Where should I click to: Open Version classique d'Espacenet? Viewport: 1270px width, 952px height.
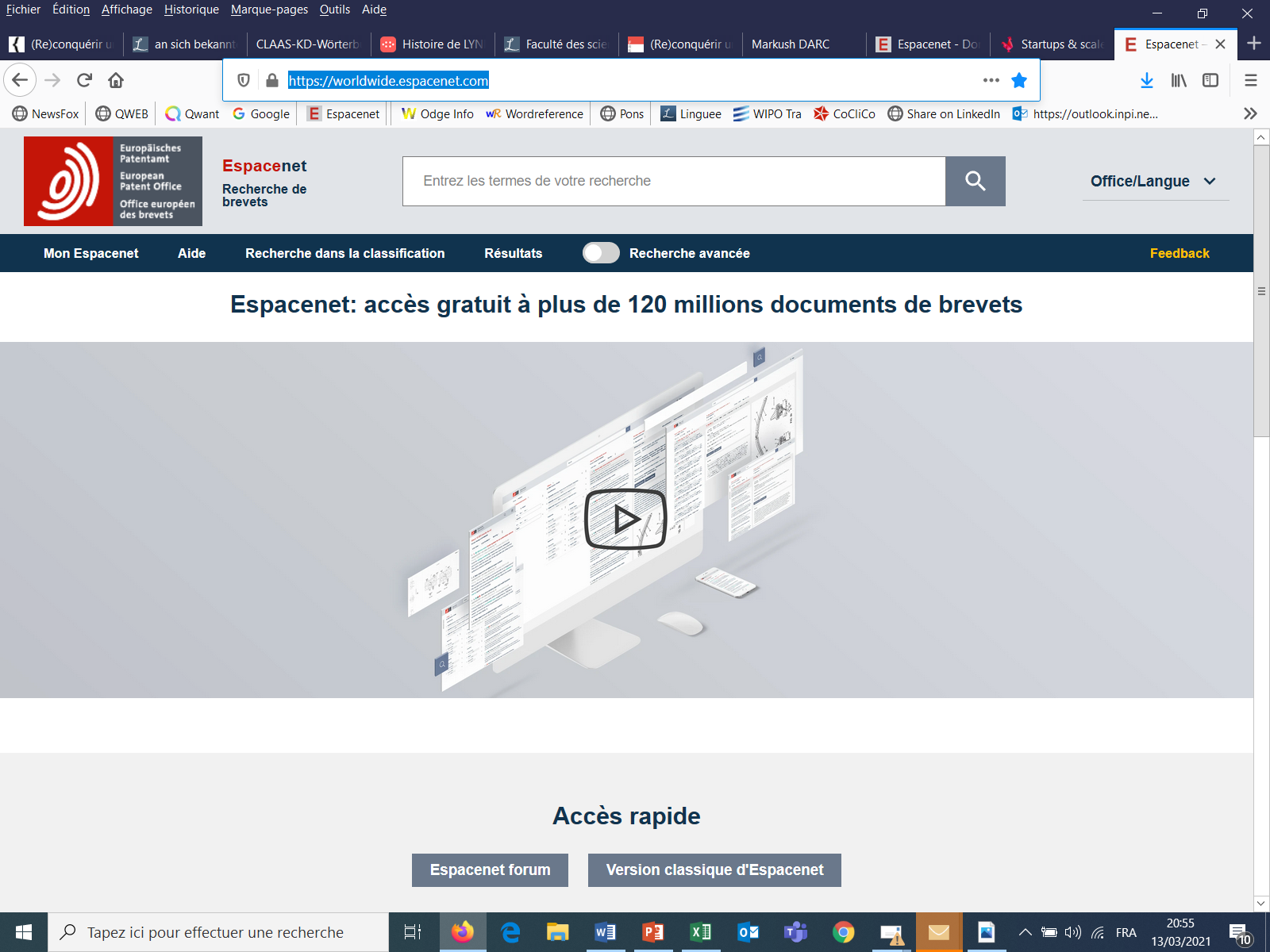(714, 870)
